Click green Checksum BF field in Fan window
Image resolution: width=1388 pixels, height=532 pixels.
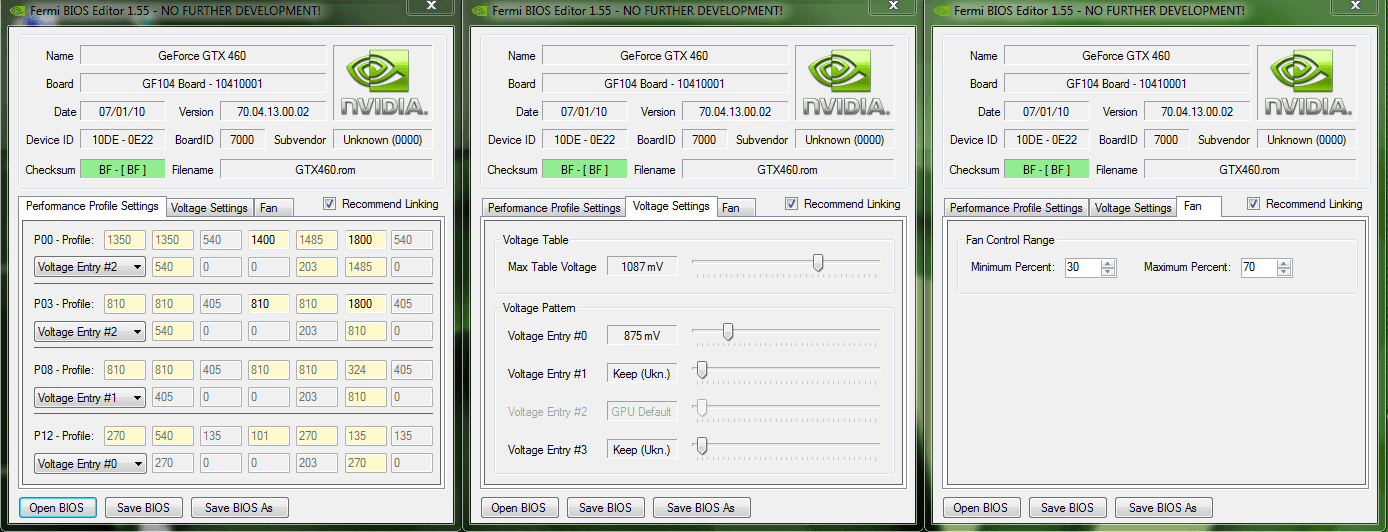pos(1046,170)
